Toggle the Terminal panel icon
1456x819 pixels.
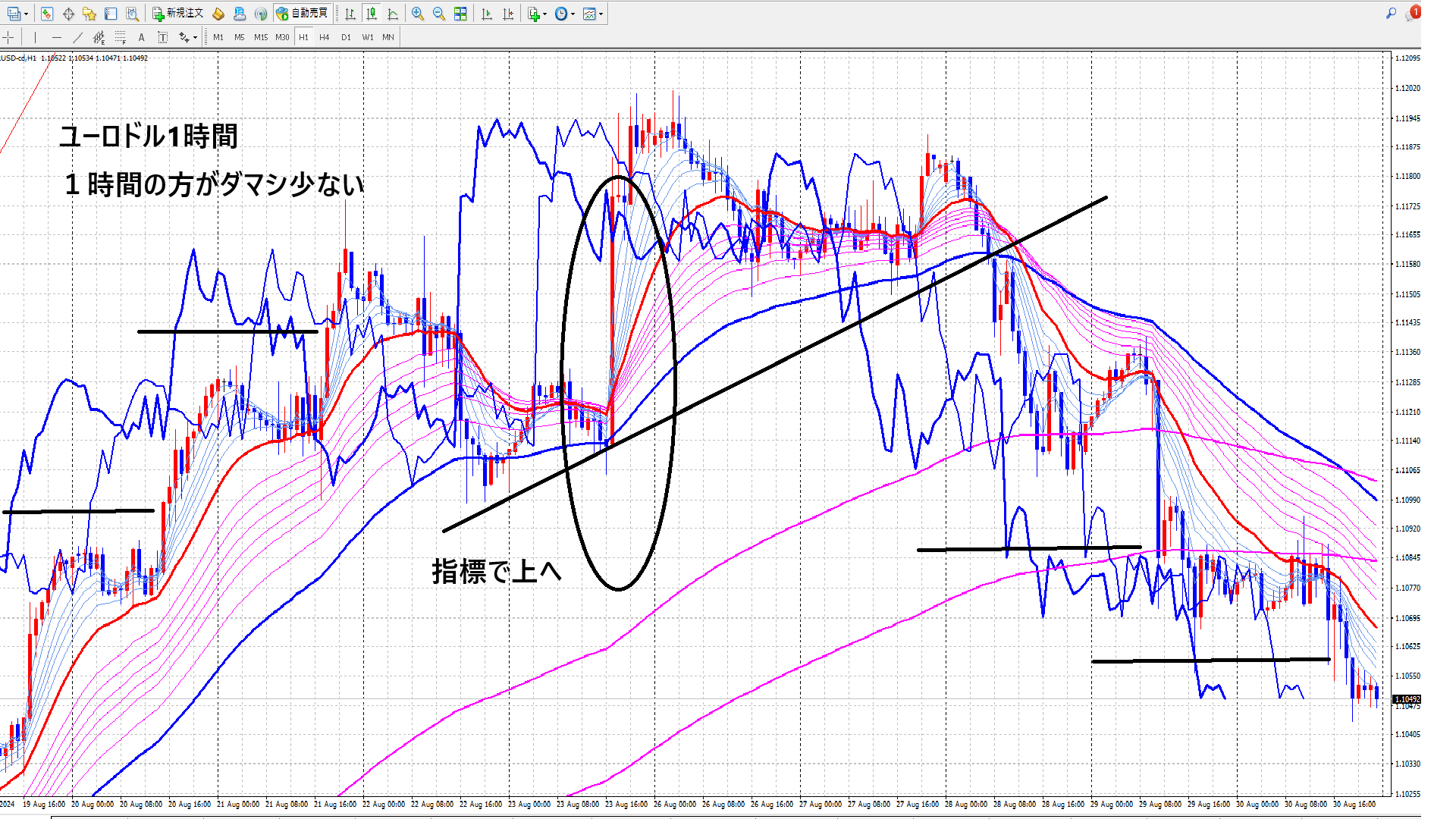coord(111,14)
